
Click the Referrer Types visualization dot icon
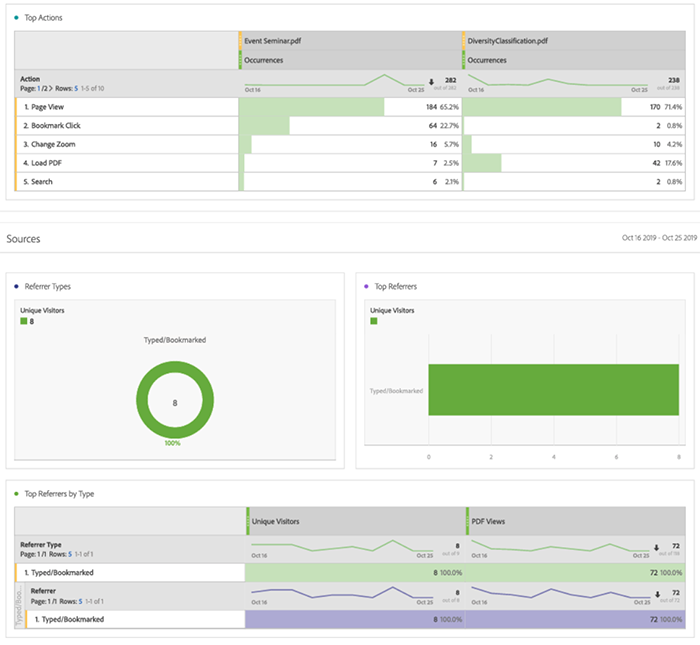pos(16,286)
